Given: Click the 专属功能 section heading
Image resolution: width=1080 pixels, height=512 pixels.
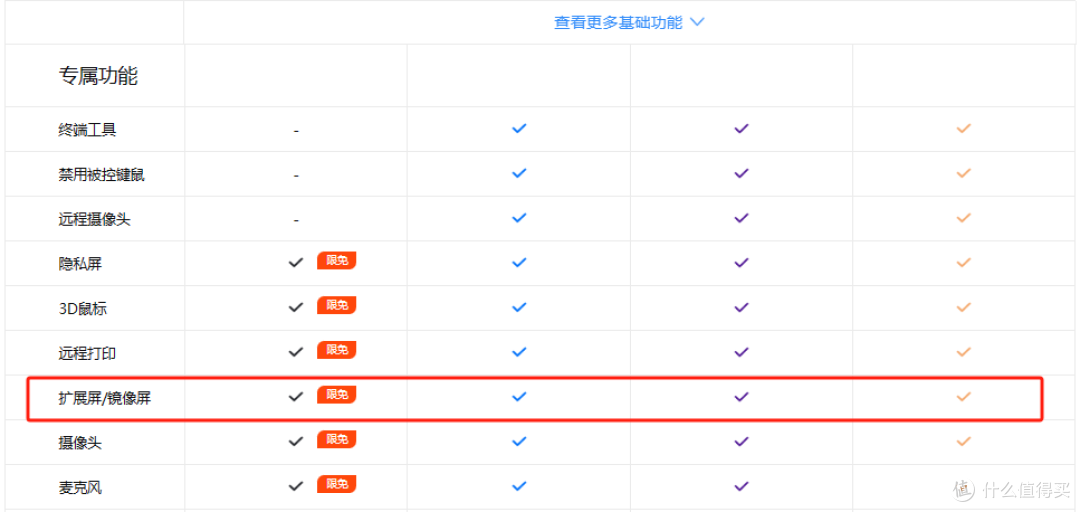Looking at the screenshot, I should pos(98,76).
